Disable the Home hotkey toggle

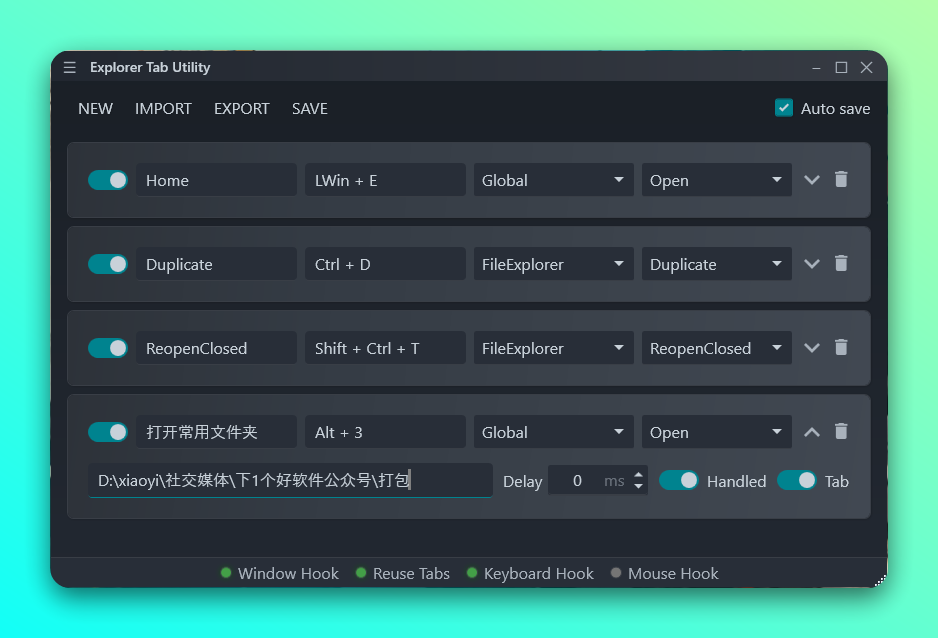108,180
